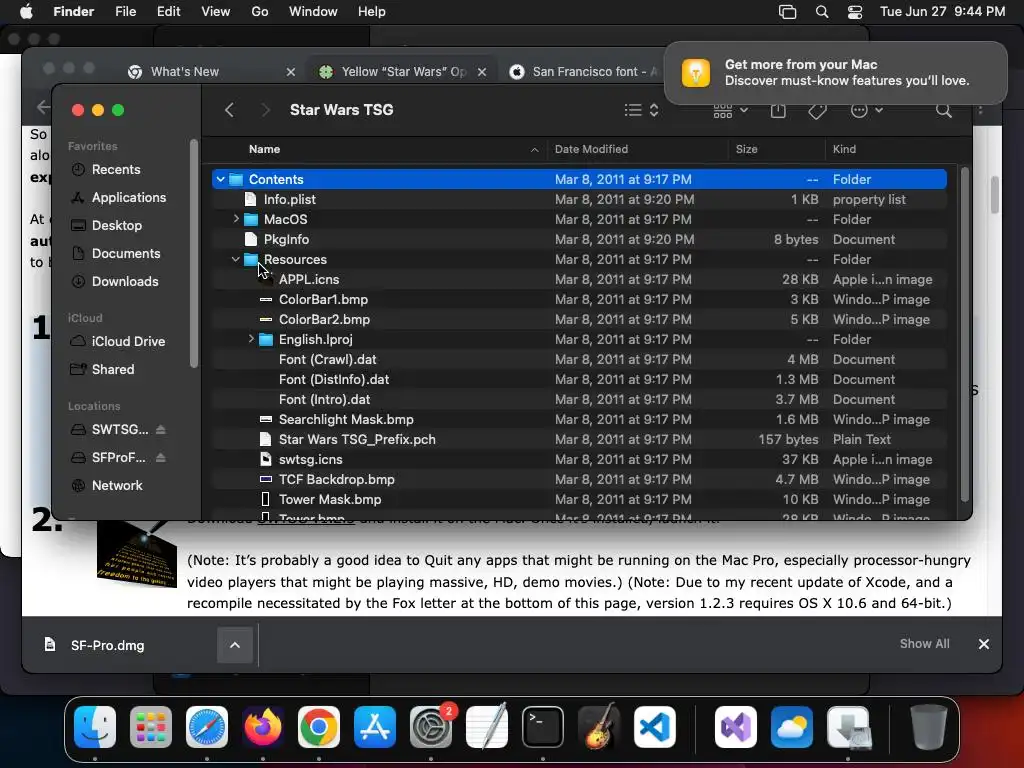Open the File menu
This screenshot has height=768, width=1024.
click(125, 12)
